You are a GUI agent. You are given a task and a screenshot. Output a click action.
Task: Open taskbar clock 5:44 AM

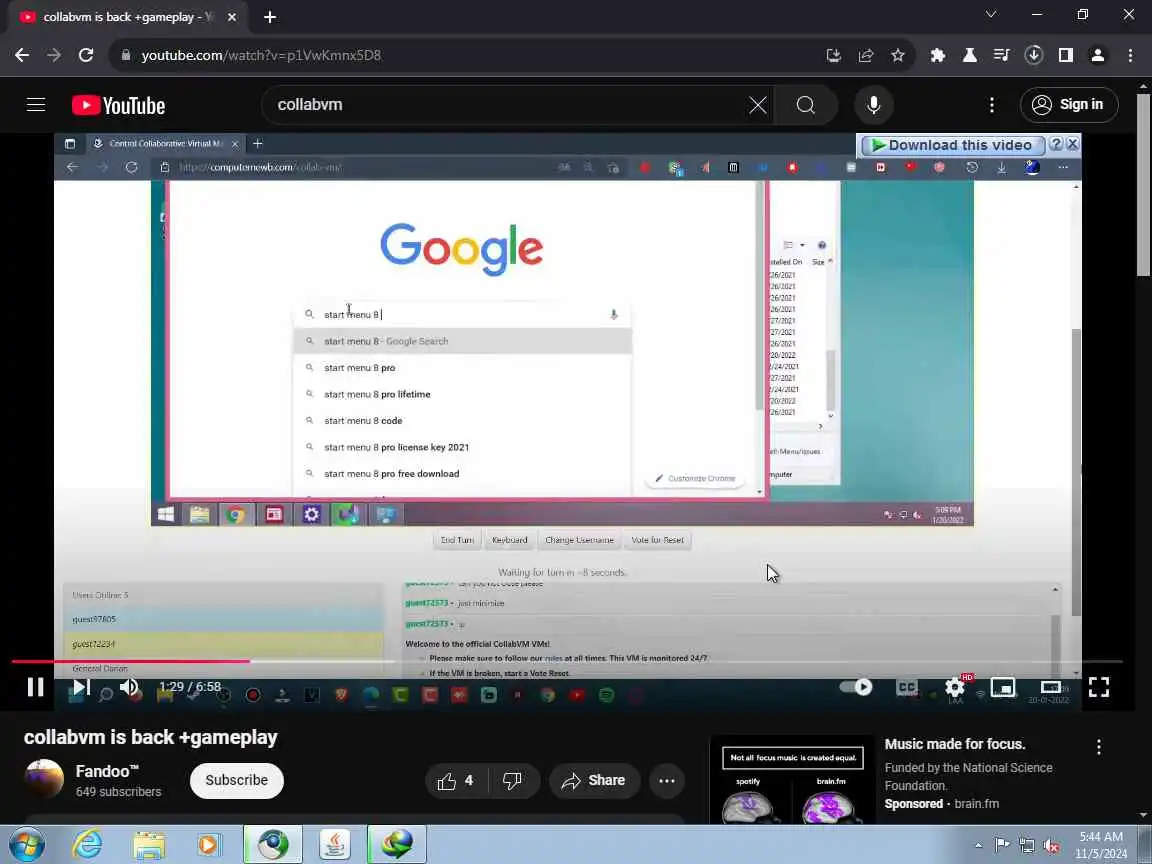point(1101,845)
